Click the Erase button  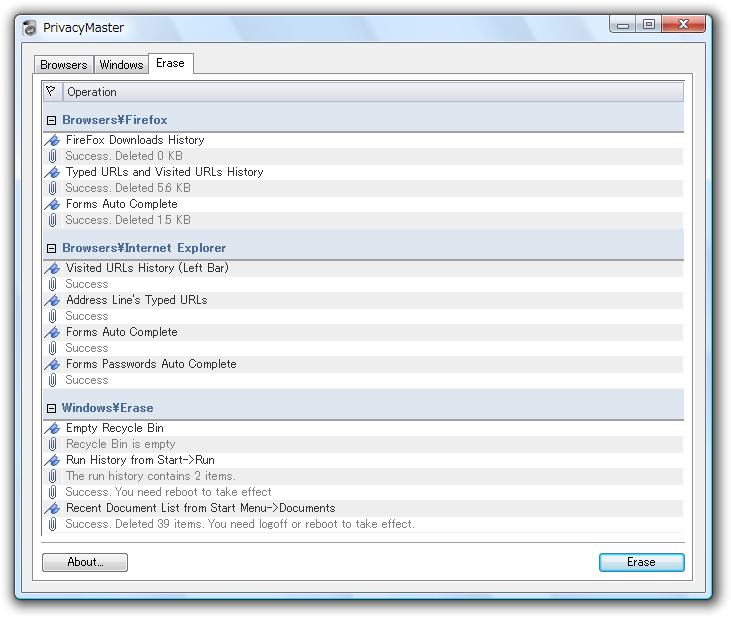coord(641,563)
